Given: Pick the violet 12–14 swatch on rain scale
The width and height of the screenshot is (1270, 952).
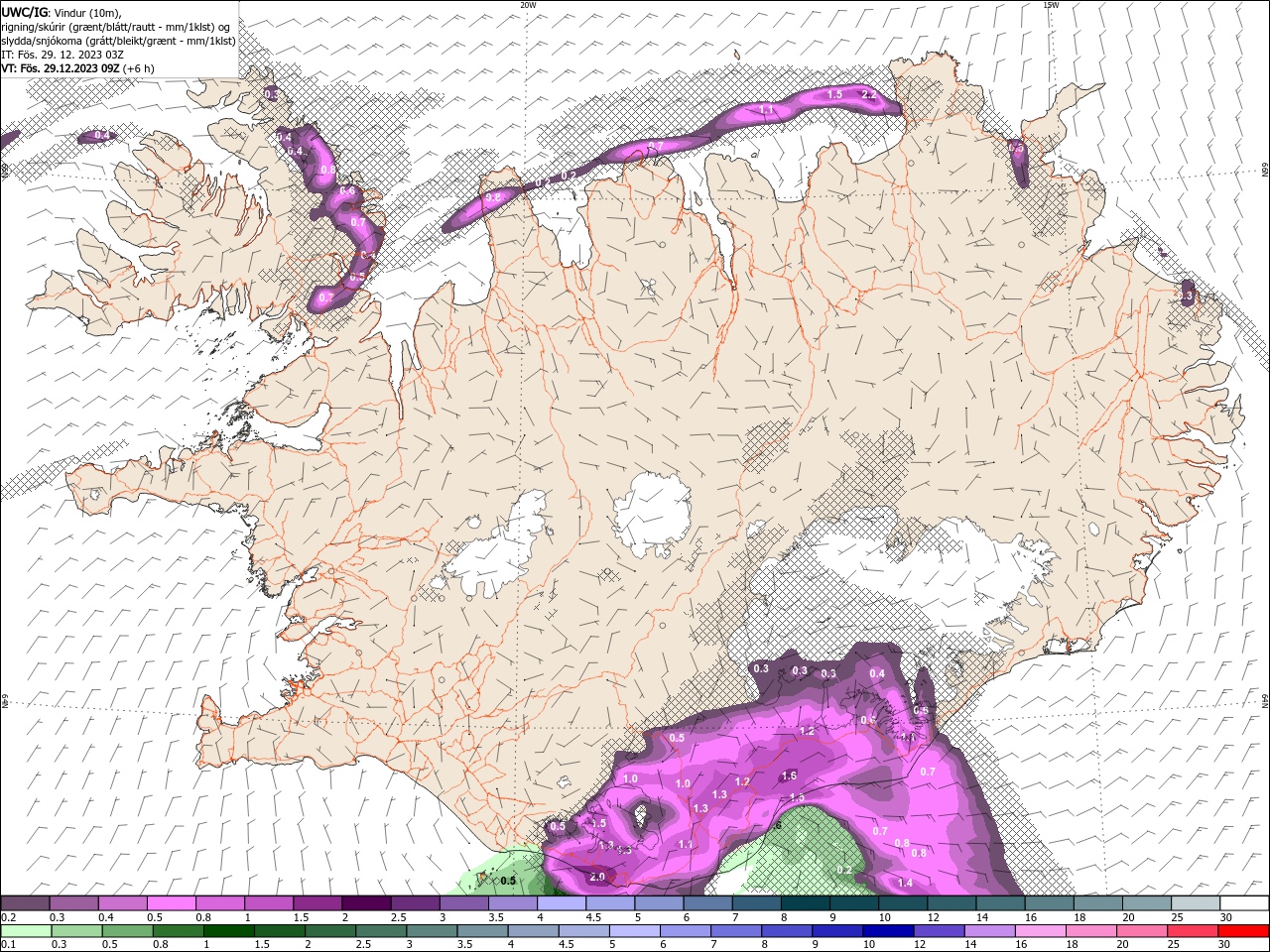Looking at the screenshot, I should [939, 931].
